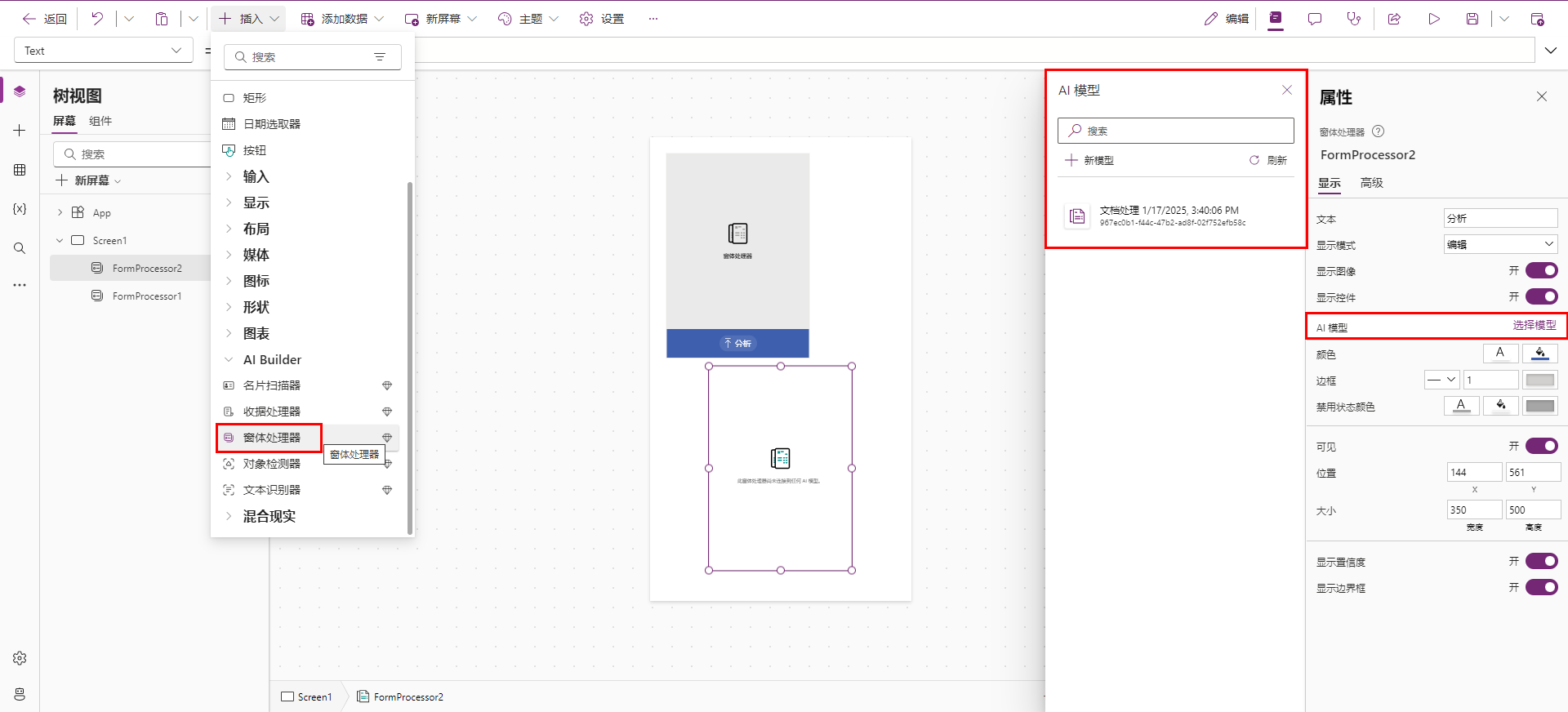Click premium diamond icon beside business card reader
Screen dimensions: 1568x712
tap(387, 385)
